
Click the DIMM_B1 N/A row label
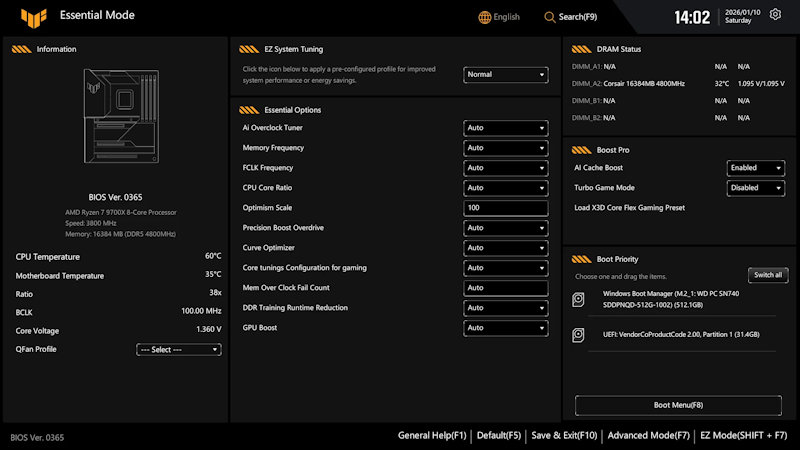pyautogui.click(x=593, y=101)
